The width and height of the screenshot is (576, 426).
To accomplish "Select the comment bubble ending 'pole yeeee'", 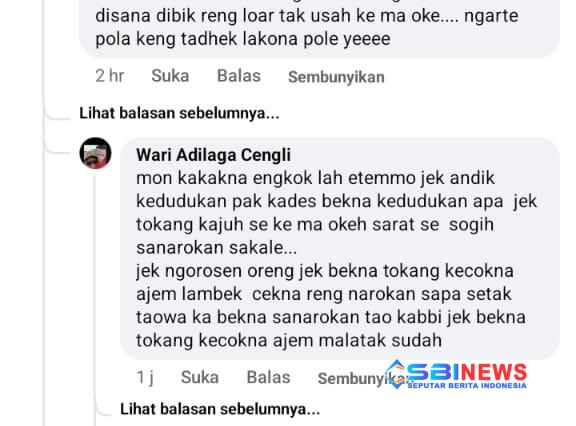I will [x=320, y=28].
